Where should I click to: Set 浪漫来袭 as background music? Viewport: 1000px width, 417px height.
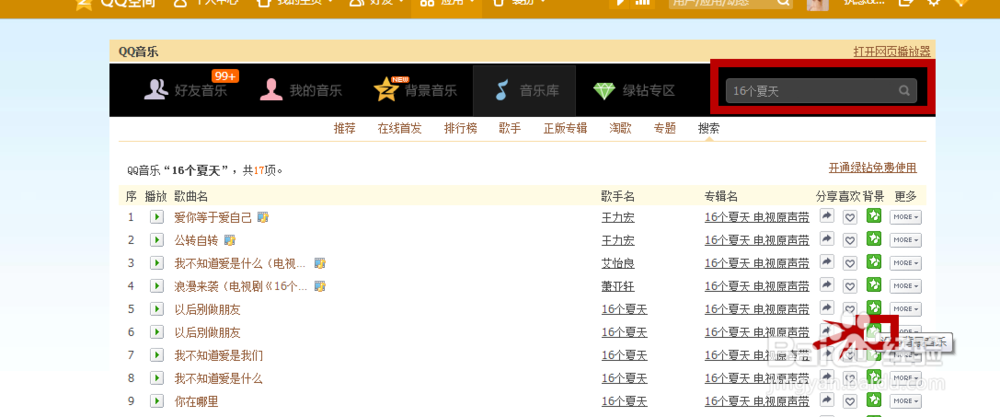[x=874, y=285]
